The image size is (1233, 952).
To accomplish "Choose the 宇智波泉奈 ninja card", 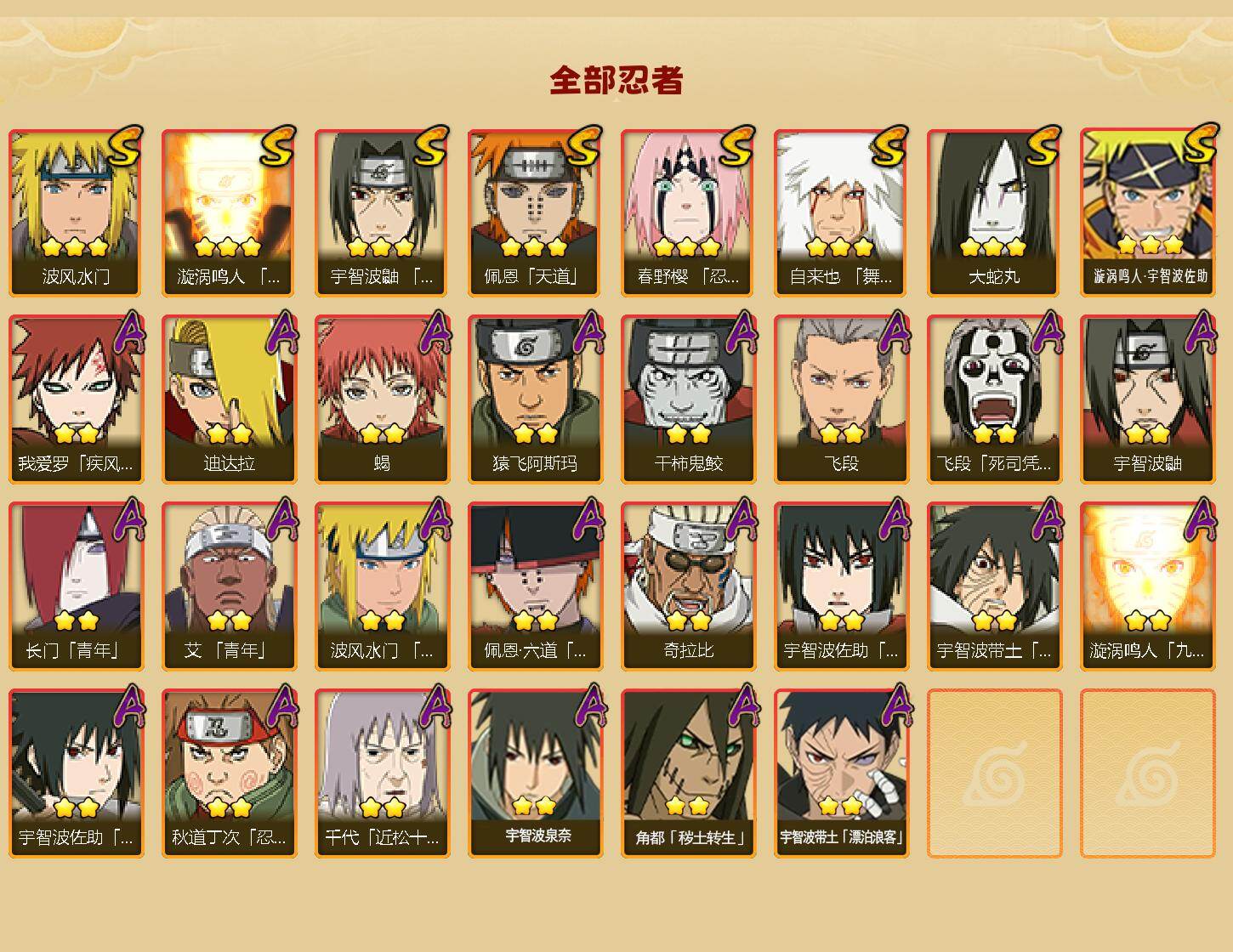I will click(x=536, y=773).
